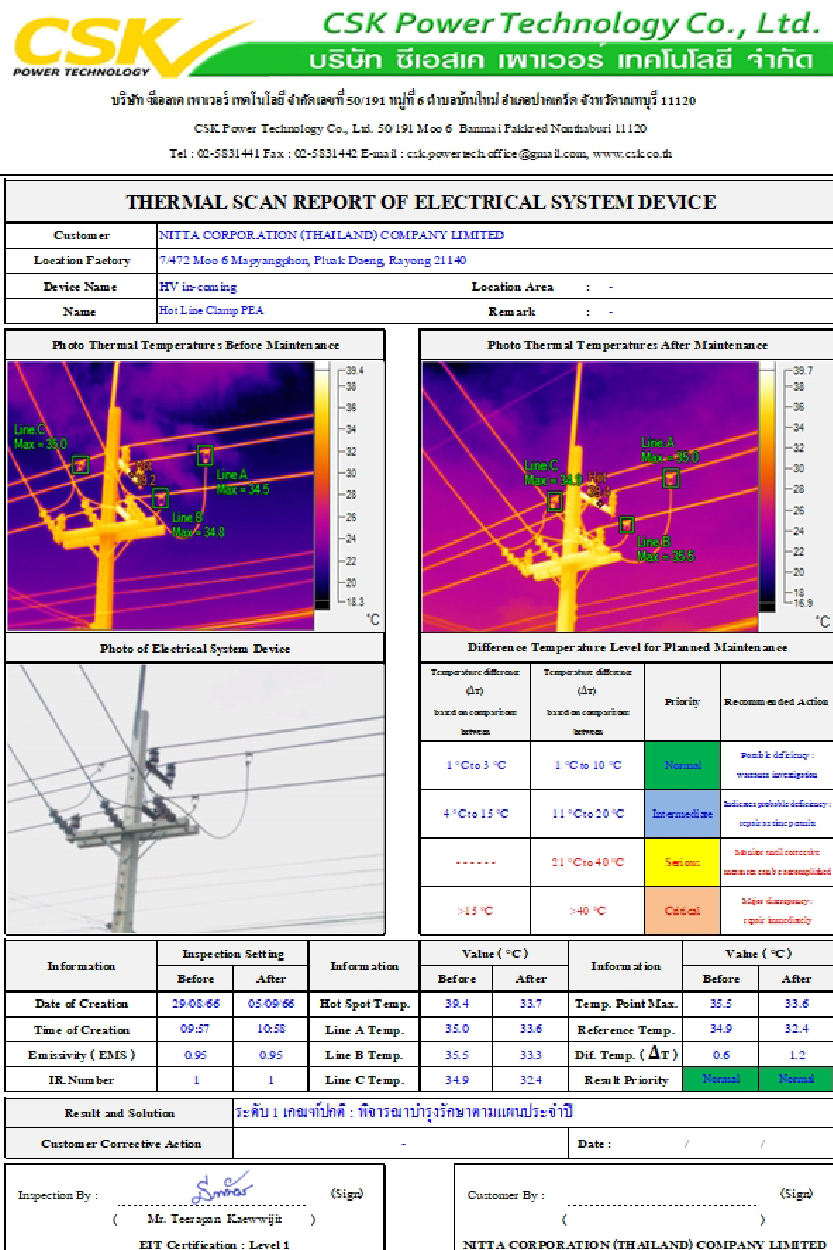This screenshot has width=833, height=1250.
Task: Click the yellow Serious priority cell
Action: point(682,862)
